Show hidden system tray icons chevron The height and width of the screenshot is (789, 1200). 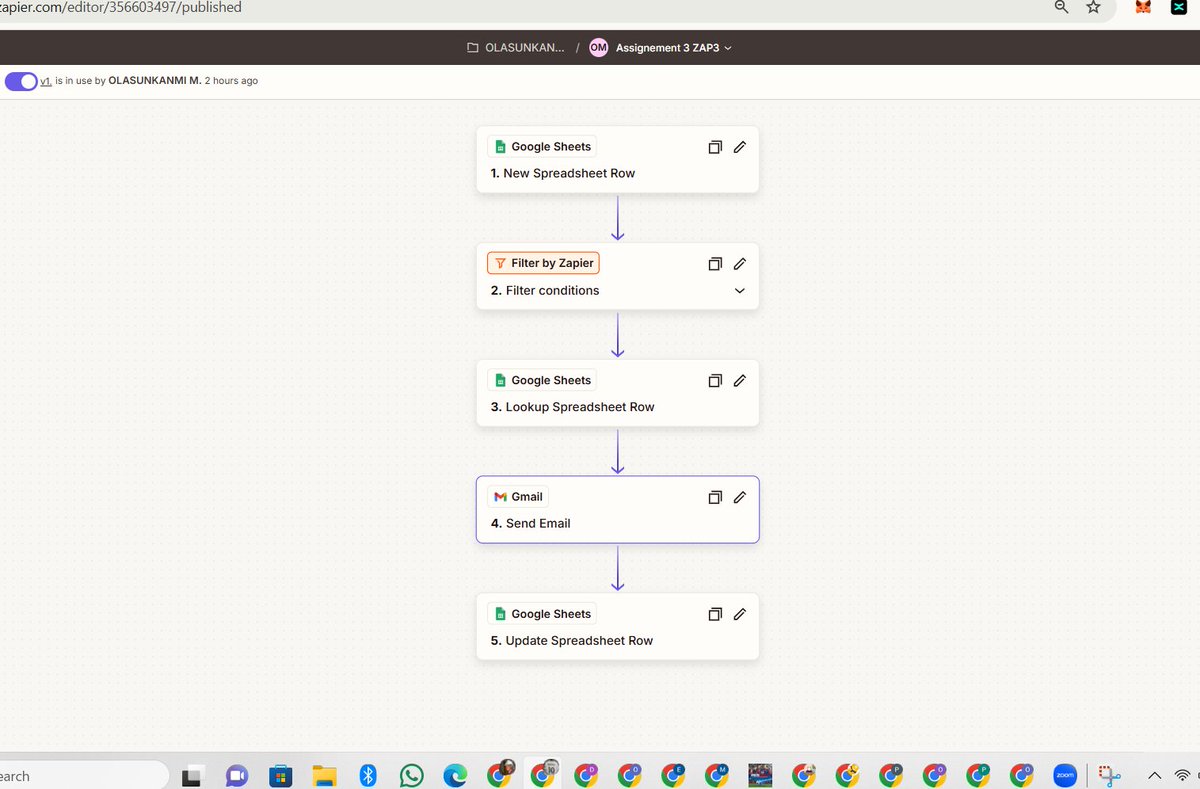click(1154, 775)
